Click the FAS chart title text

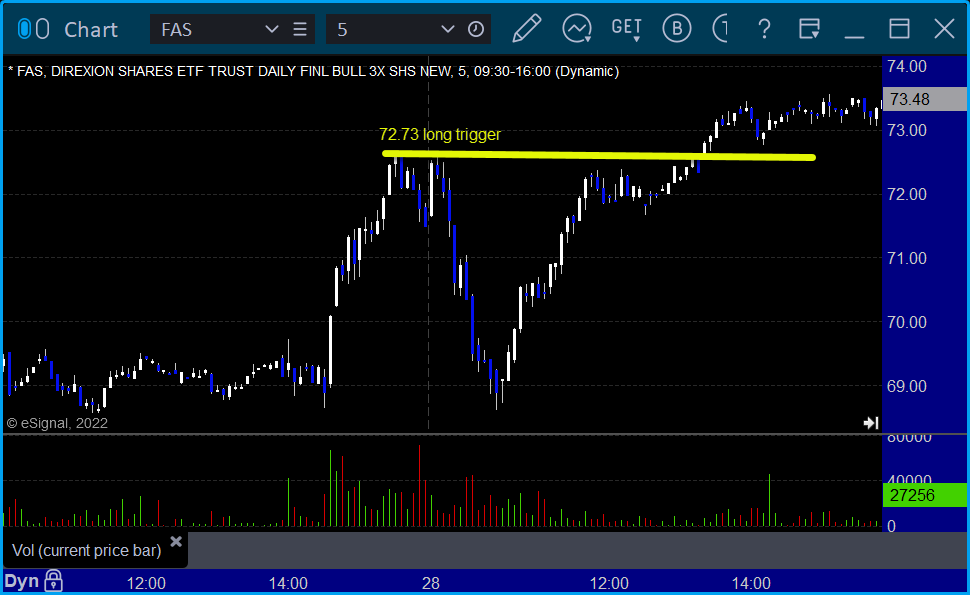click(x=314, y=71)
